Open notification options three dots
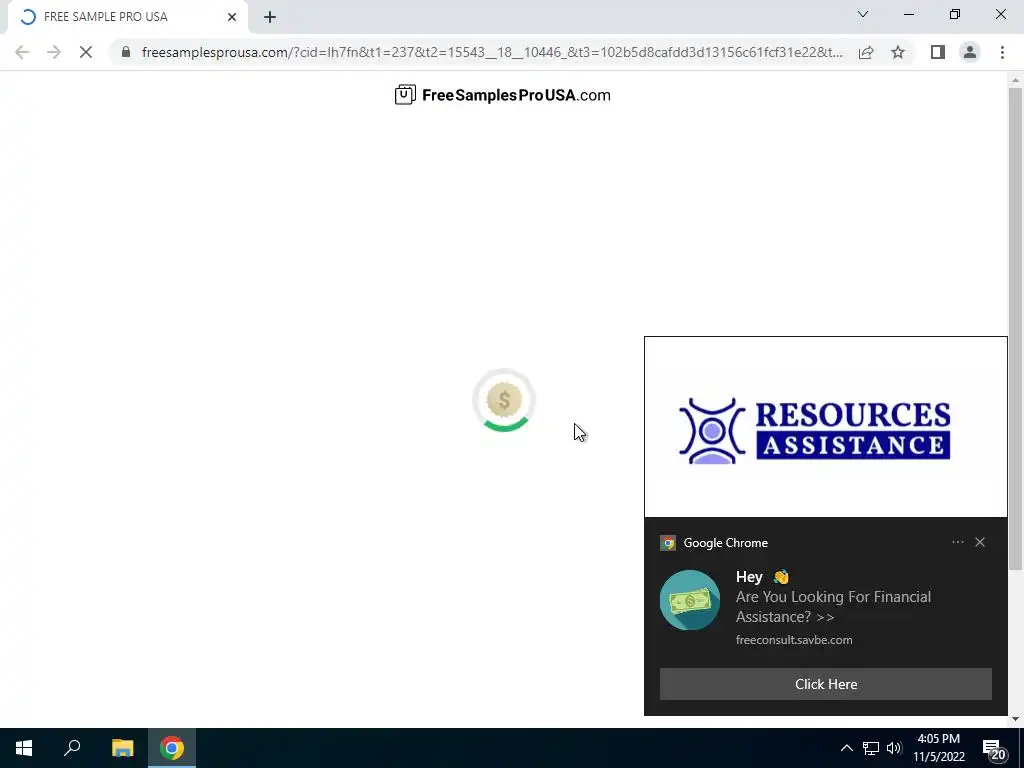Viewport: 1024px width, 768px height. 957,542
